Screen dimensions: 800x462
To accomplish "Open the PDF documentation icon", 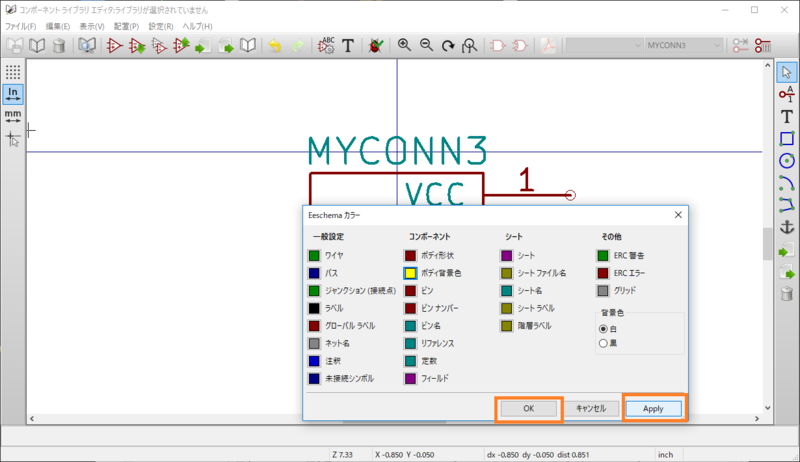I will (x=548, y=46).
